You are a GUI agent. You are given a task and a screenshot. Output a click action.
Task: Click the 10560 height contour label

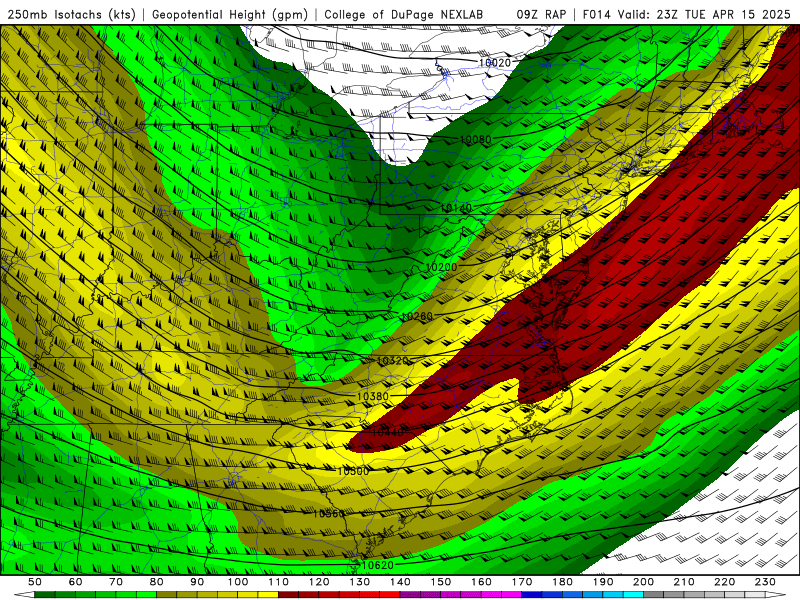point(329,513)
